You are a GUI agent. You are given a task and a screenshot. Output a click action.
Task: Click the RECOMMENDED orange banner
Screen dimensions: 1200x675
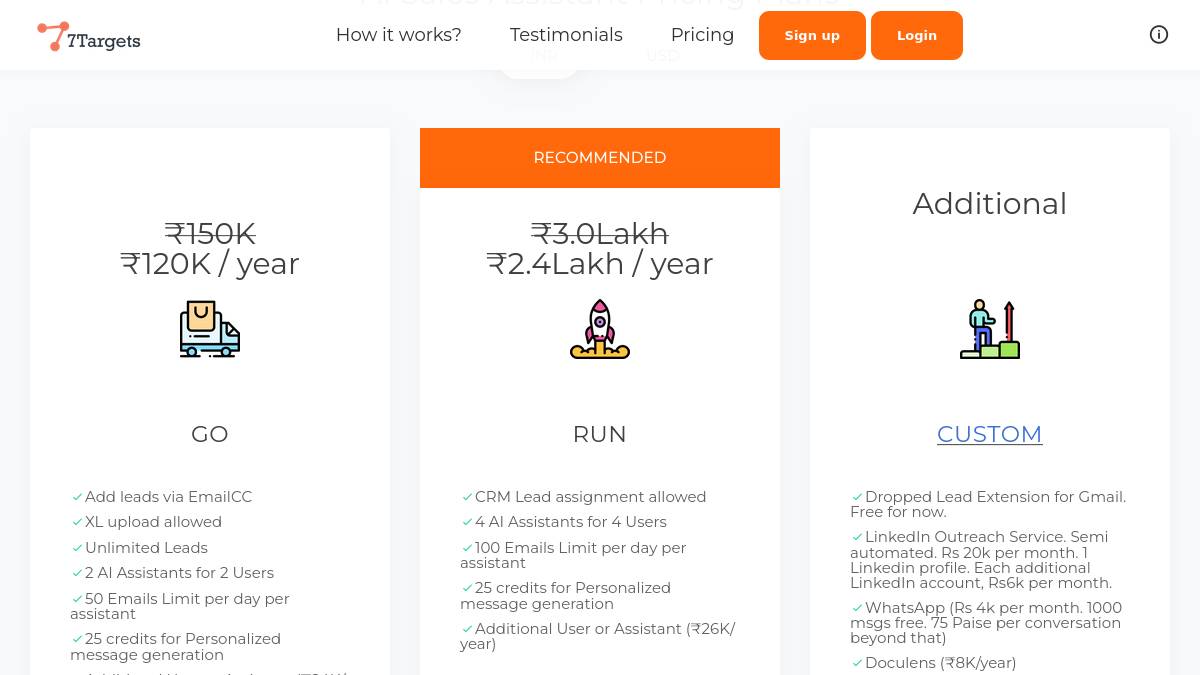tap(600, 158)
